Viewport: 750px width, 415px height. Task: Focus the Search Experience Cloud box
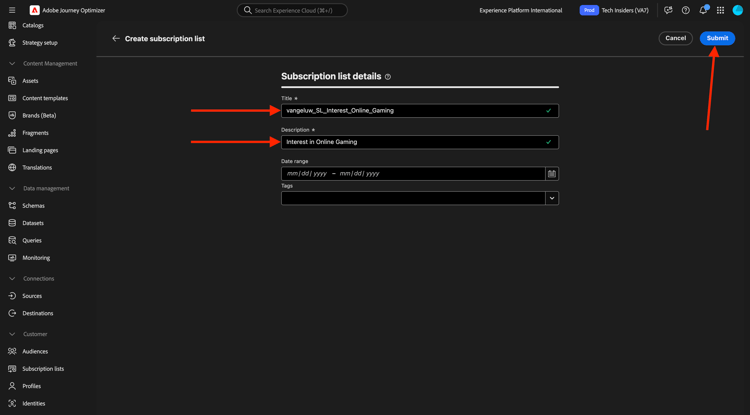292,10
